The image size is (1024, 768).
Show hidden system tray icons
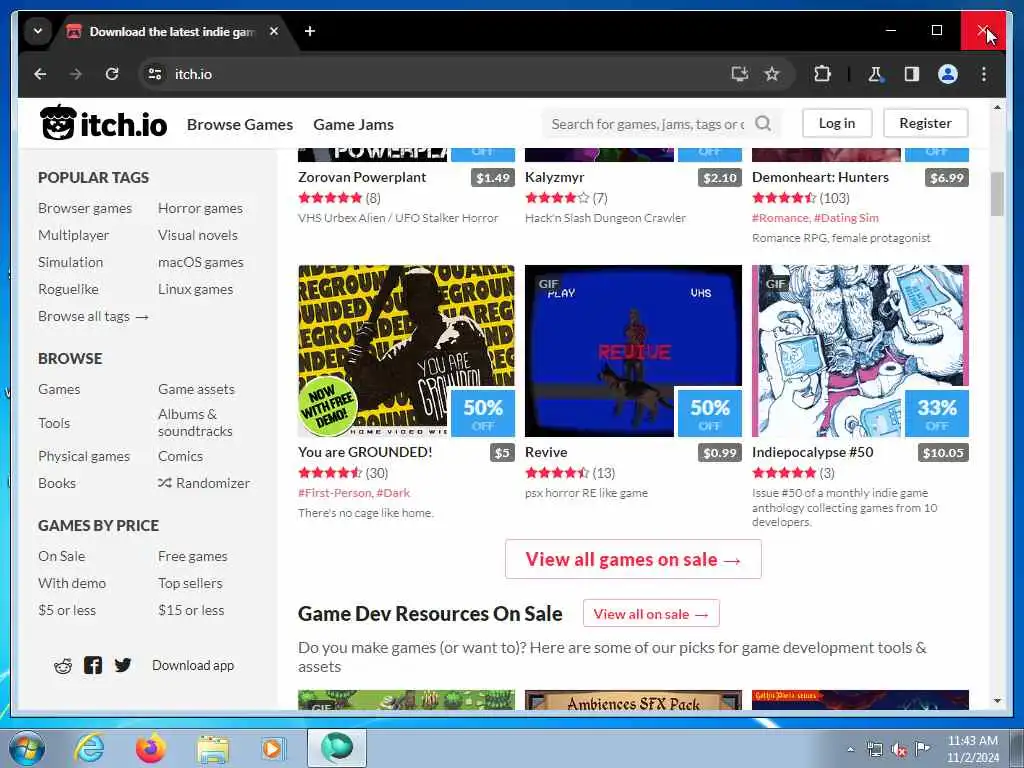(850, 750)
